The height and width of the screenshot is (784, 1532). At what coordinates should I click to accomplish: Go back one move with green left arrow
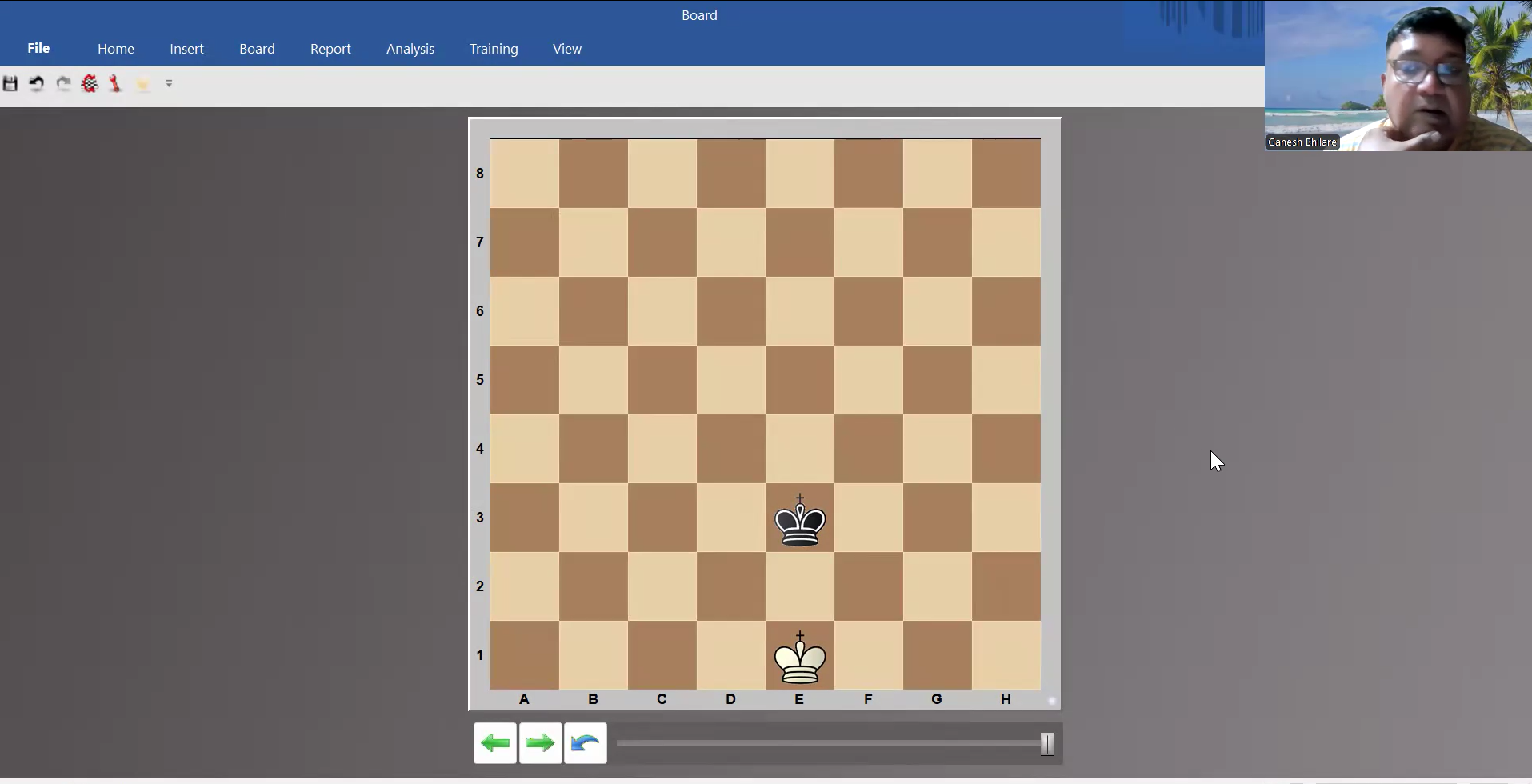click(x=495, y=743)
